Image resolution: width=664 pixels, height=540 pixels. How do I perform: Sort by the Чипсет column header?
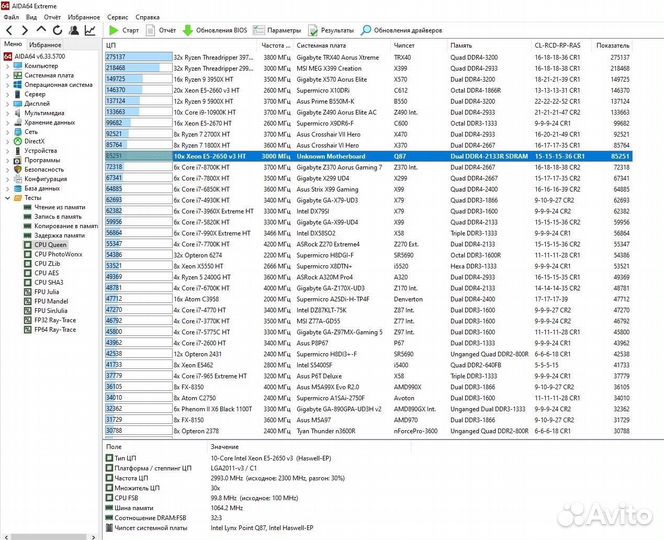[418, 45]
